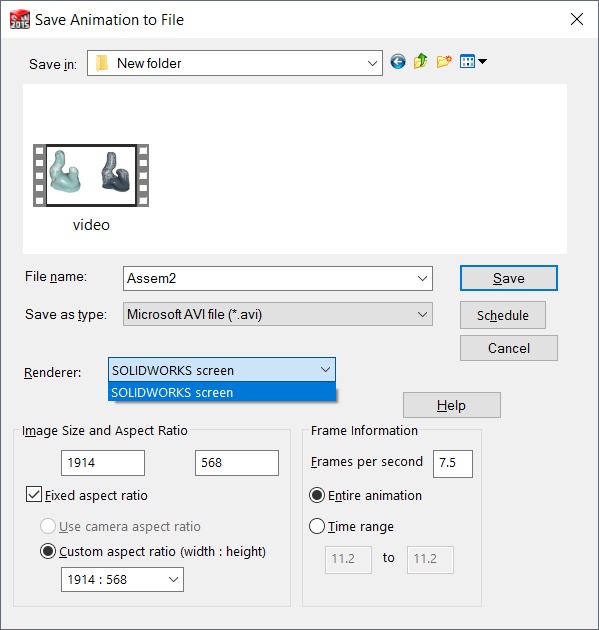
Task: Click the video folder name label
Action: [91, 225]
